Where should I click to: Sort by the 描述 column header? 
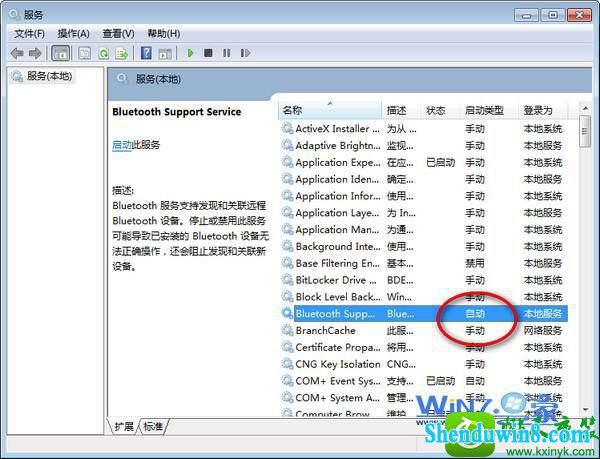click(x=401, y=110)
